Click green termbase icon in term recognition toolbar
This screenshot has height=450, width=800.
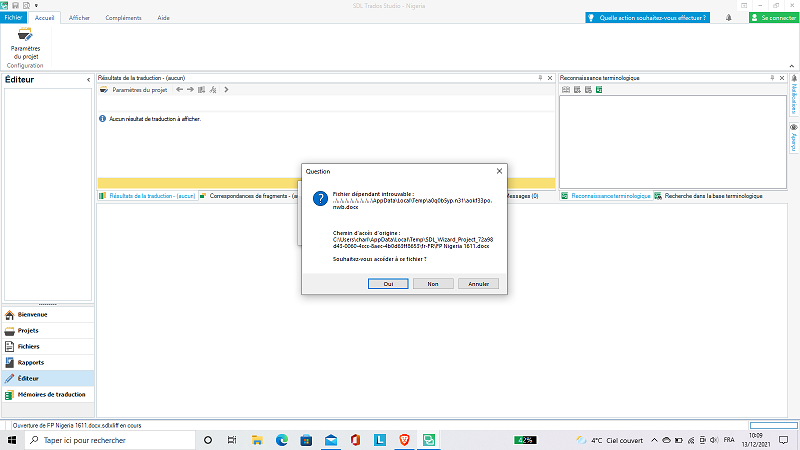pyautogui.click(x=599, y=90)
